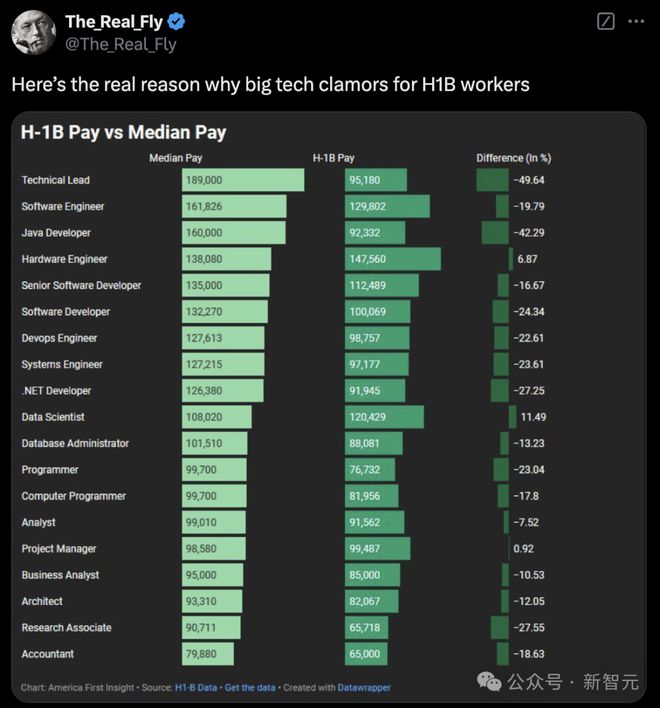Screen dimensions: 660x708
Task: Click the Accountant H-1B pay bar
Action: pos(366,654)
